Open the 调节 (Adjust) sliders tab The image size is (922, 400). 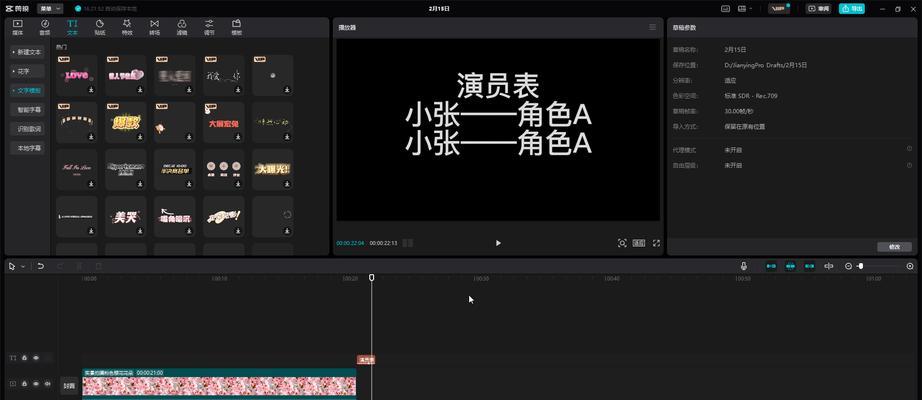[209, 27]
